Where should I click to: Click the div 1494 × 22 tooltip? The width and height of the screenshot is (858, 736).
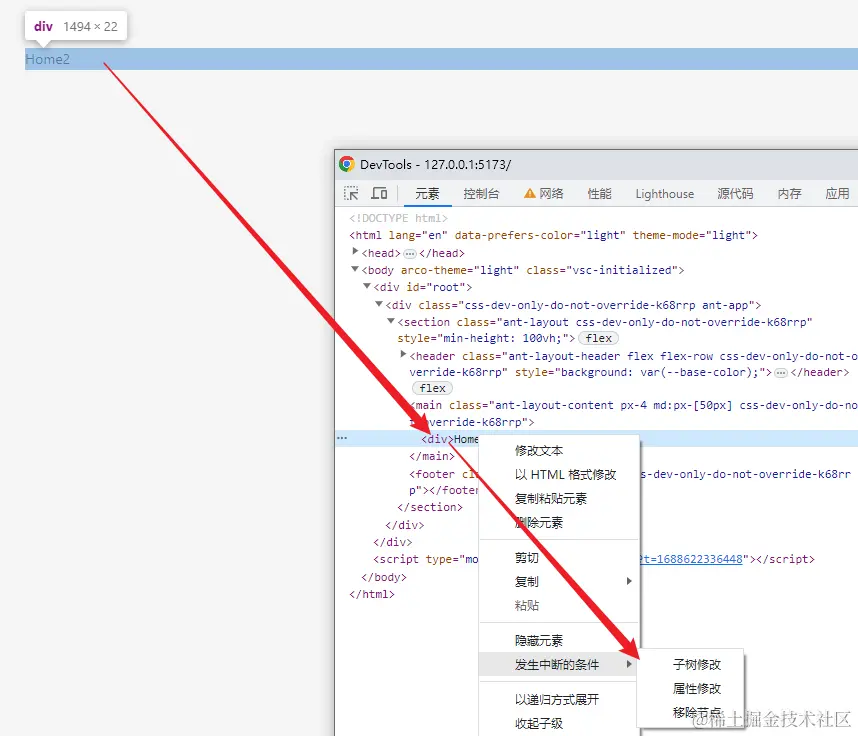point(76,26)
